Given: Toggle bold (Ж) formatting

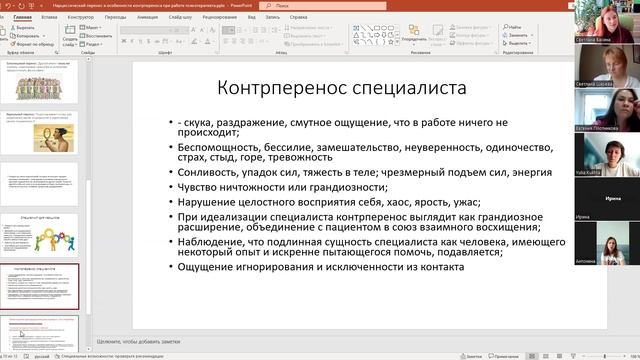Looking at the screenshot, I should pos(124,41).
